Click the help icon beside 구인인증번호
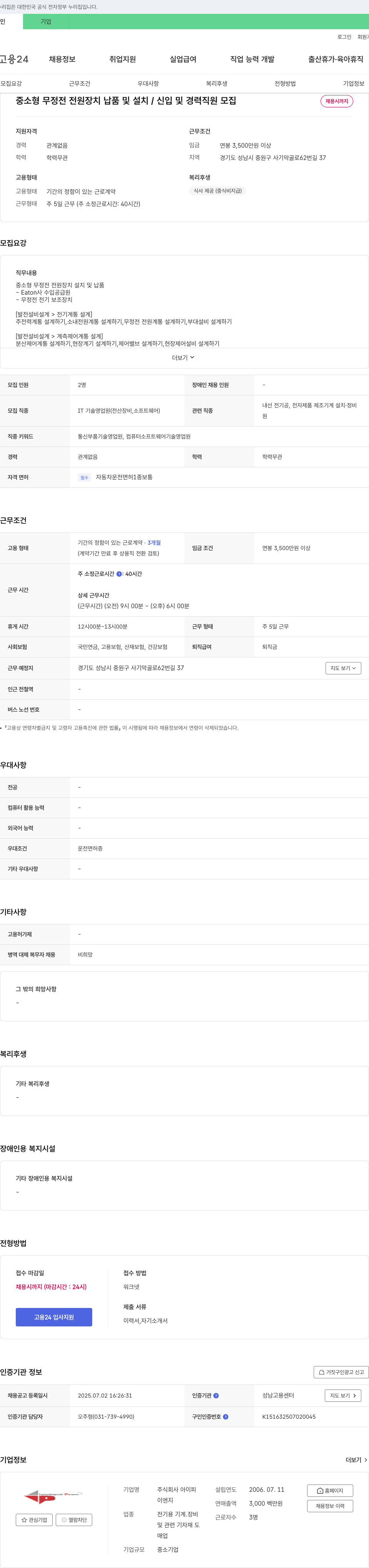Image resolution: width=369 pixels, height=1568 pixels. pos(226,1416)
